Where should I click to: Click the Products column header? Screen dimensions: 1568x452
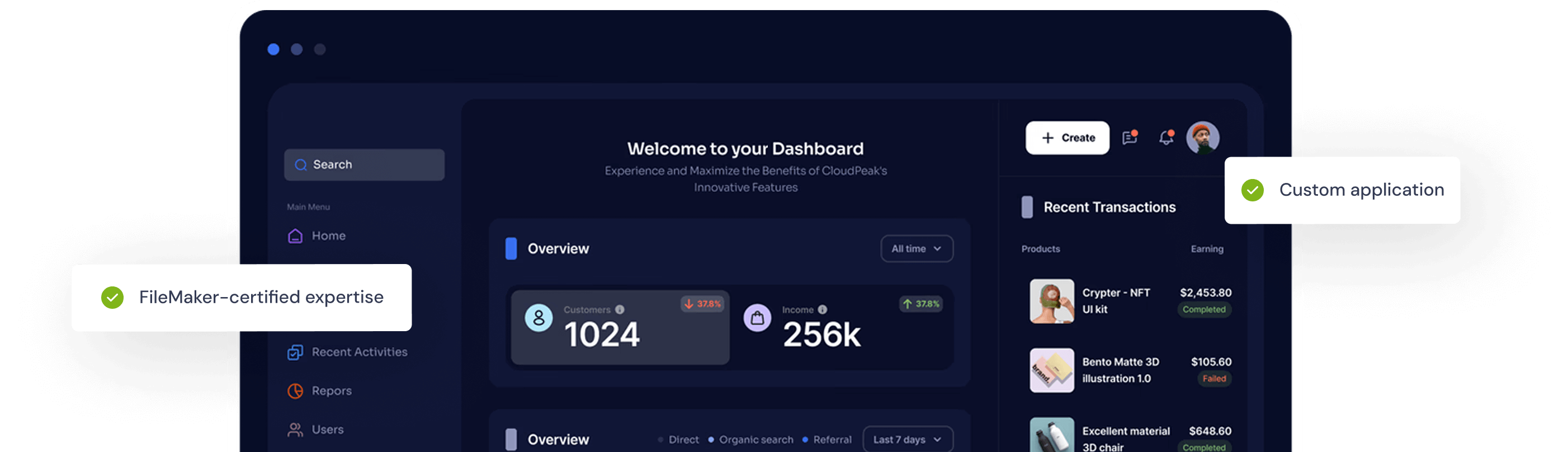1040,249
